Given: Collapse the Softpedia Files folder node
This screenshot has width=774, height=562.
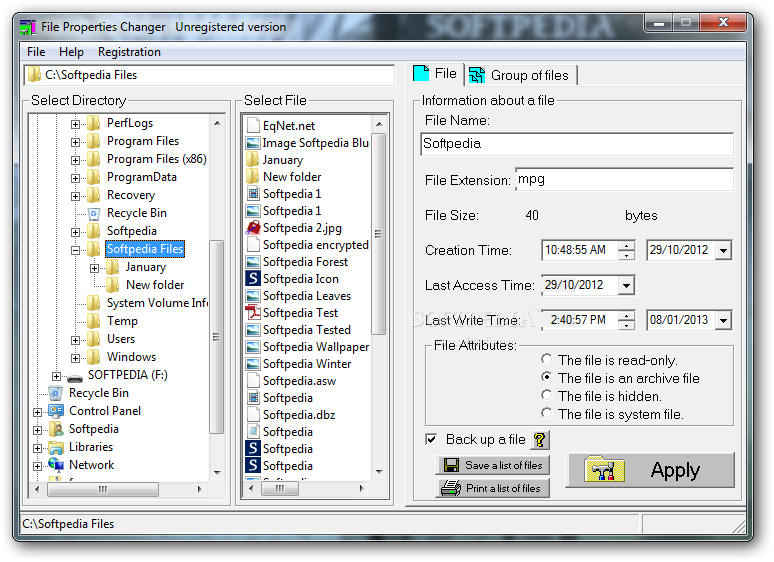Looking at the screenshot, I should tap(75, 250).
